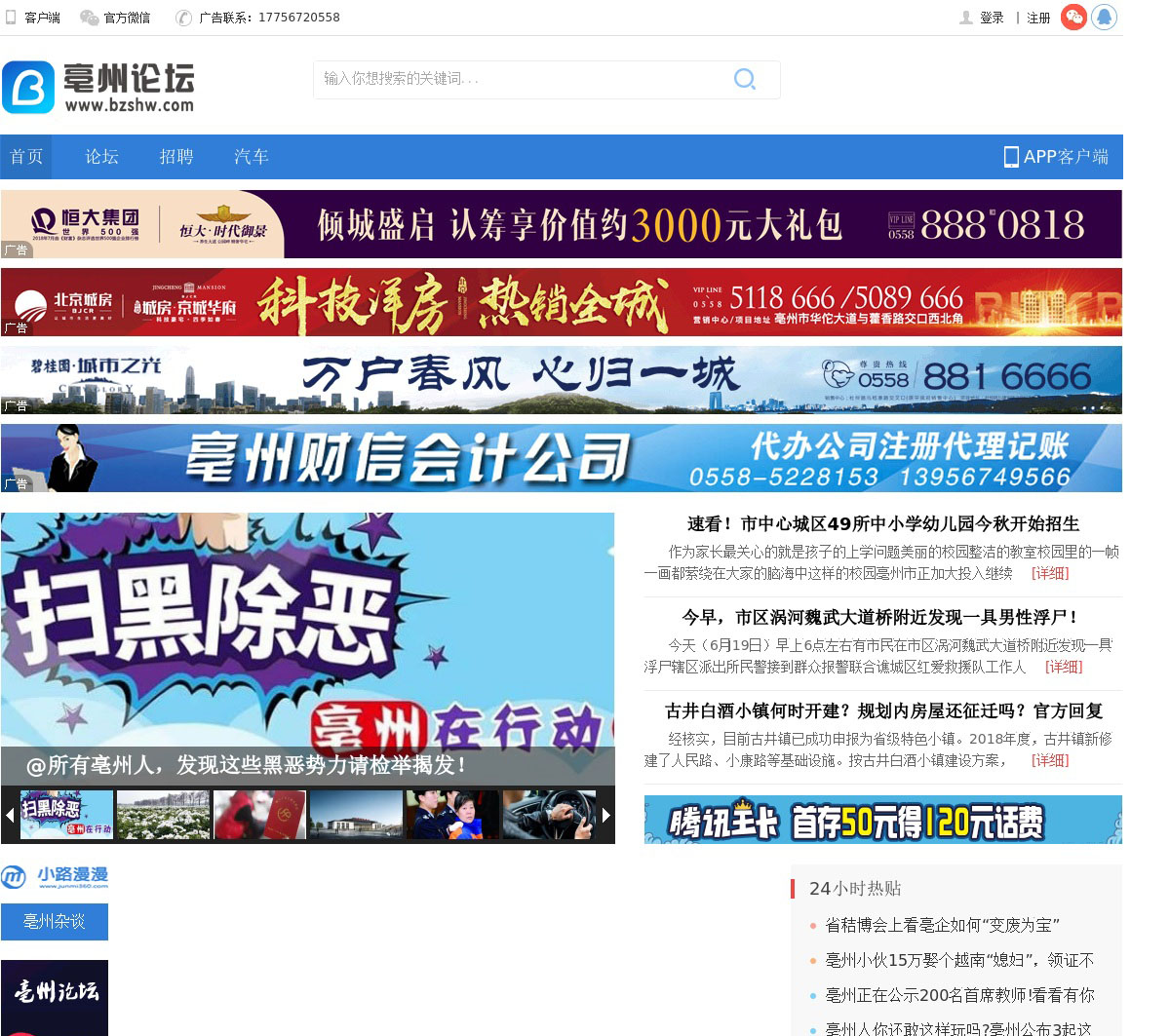Select the 扫黑除恶 slideshow thumbnail
Viewport: 1170px width, 1036px height.
point(67,815)
